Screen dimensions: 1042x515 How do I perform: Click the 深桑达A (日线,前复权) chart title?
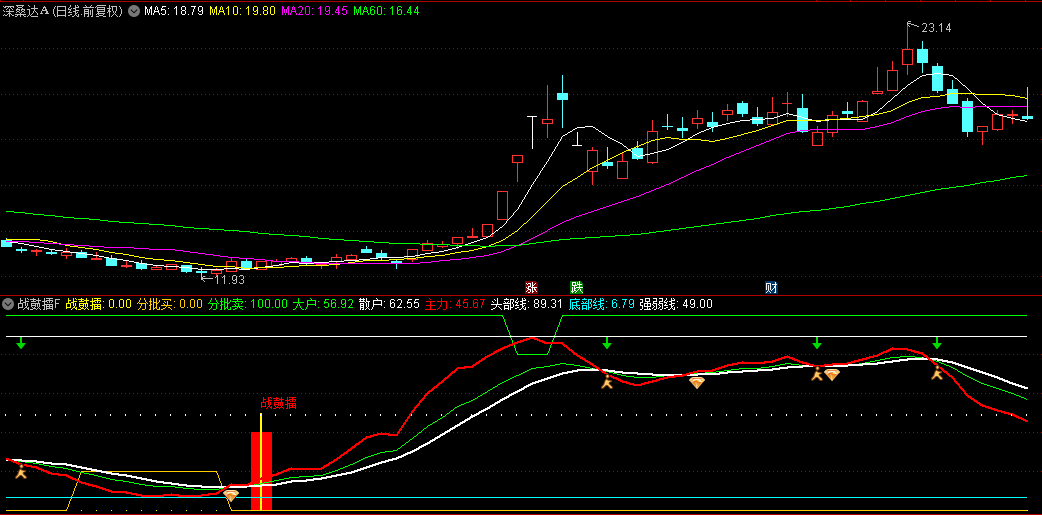pyautogui.click(x=63, y=11)
